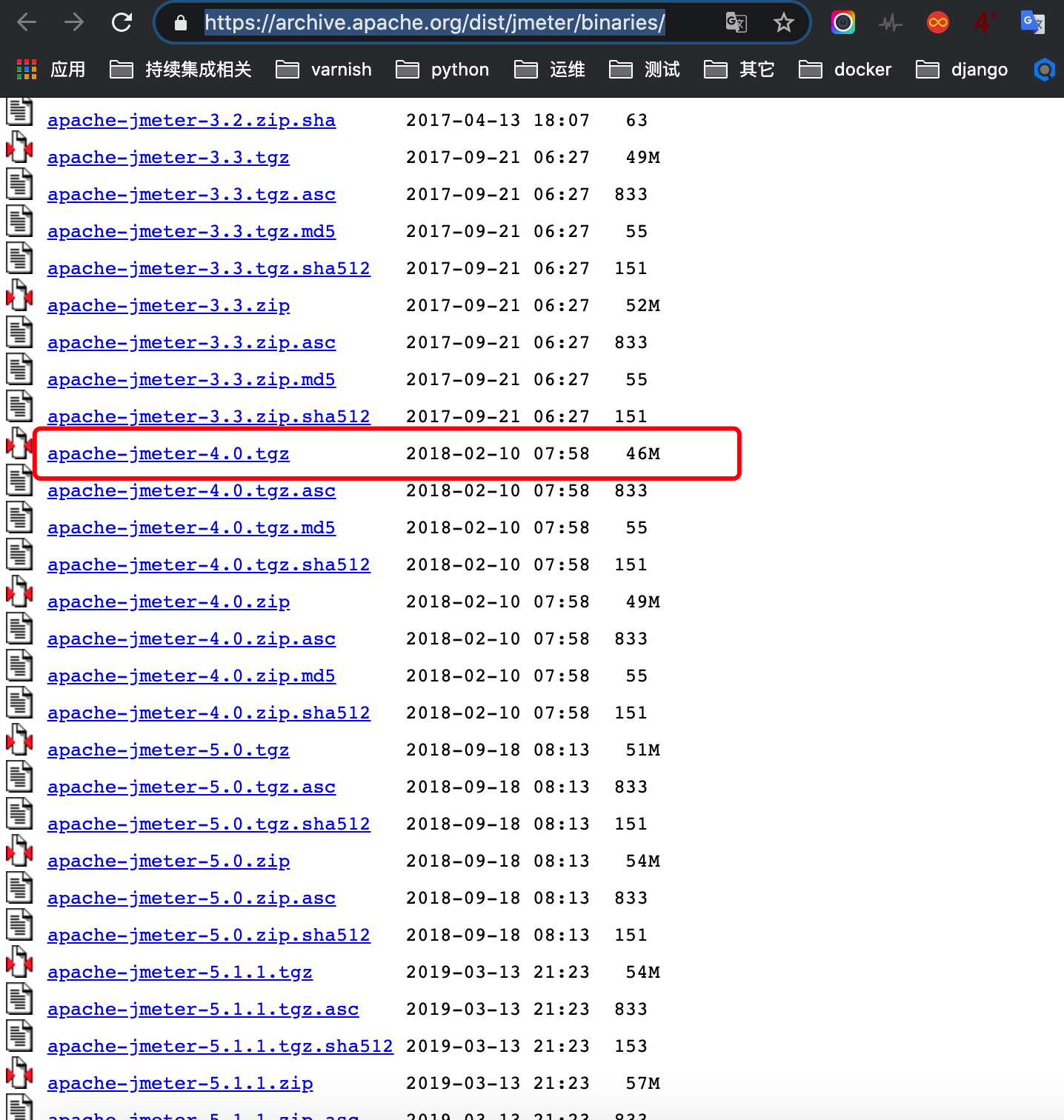The height and width of the screenshot is (1120, 1064).
Task: Click the browser back arrow
Action: tap(27, 22)
